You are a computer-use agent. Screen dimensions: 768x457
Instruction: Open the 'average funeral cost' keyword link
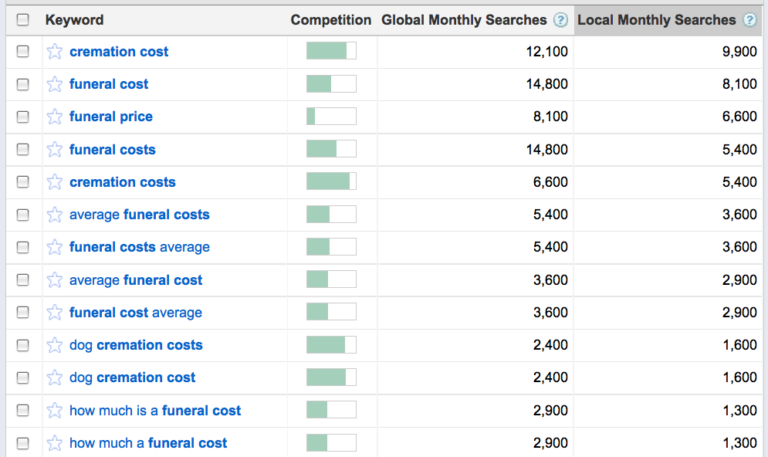coord(135,280)
